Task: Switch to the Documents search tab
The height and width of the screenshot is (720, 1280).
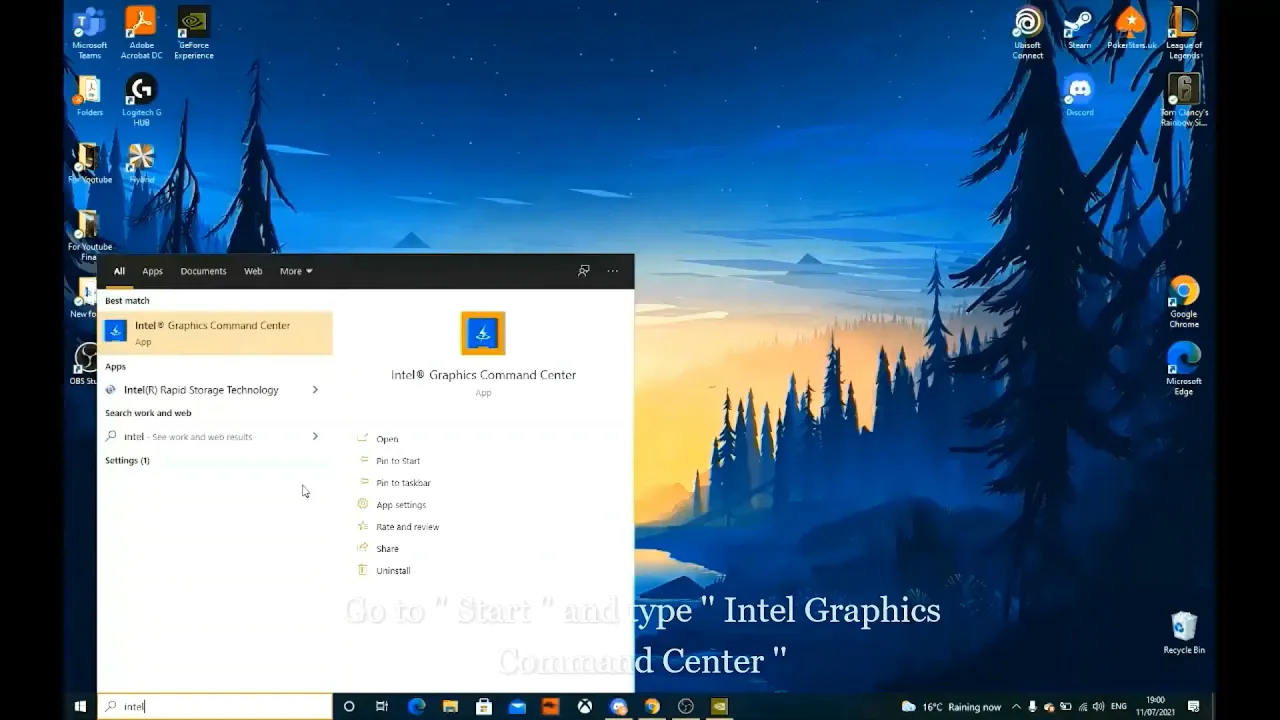Action: (203, 271)
